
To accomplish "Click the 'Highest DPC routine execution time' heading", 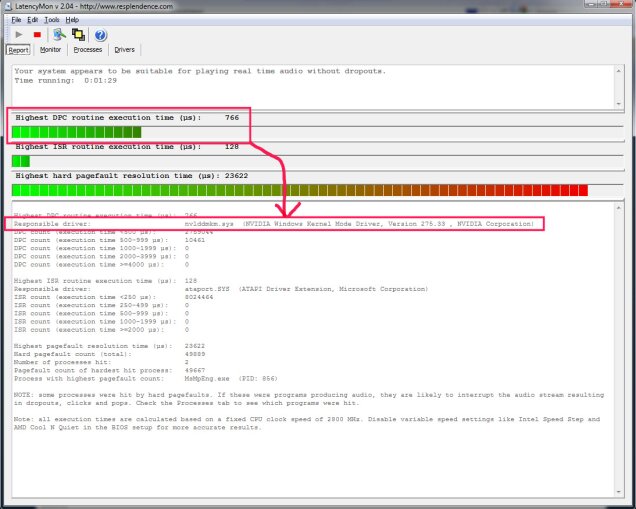I will click(127, 118).
